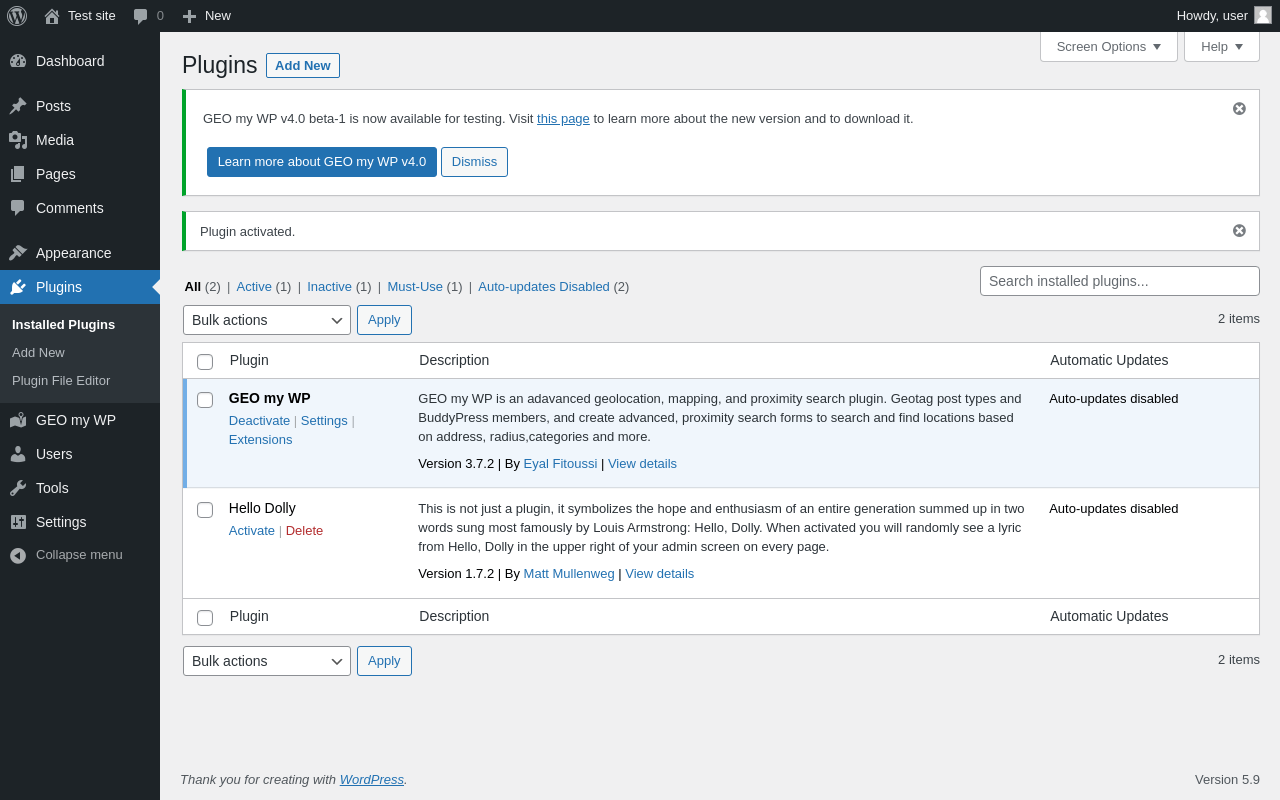Viewport: 1280px width, 800px height.
Task: Click the Add New button beside Plugins
Action: tap(303, 66)
